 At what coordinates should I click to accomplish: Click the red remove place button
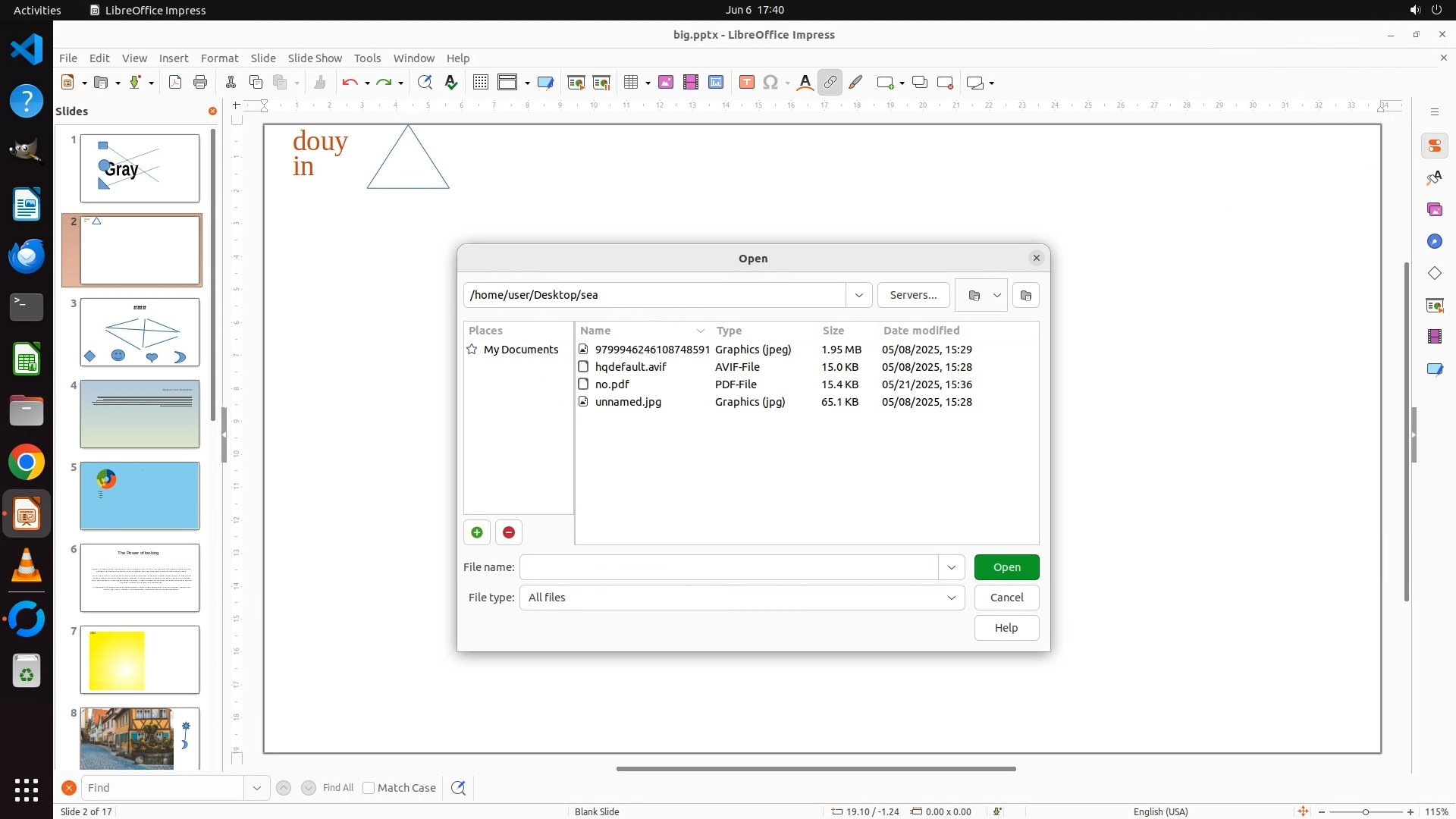(509, 532)
